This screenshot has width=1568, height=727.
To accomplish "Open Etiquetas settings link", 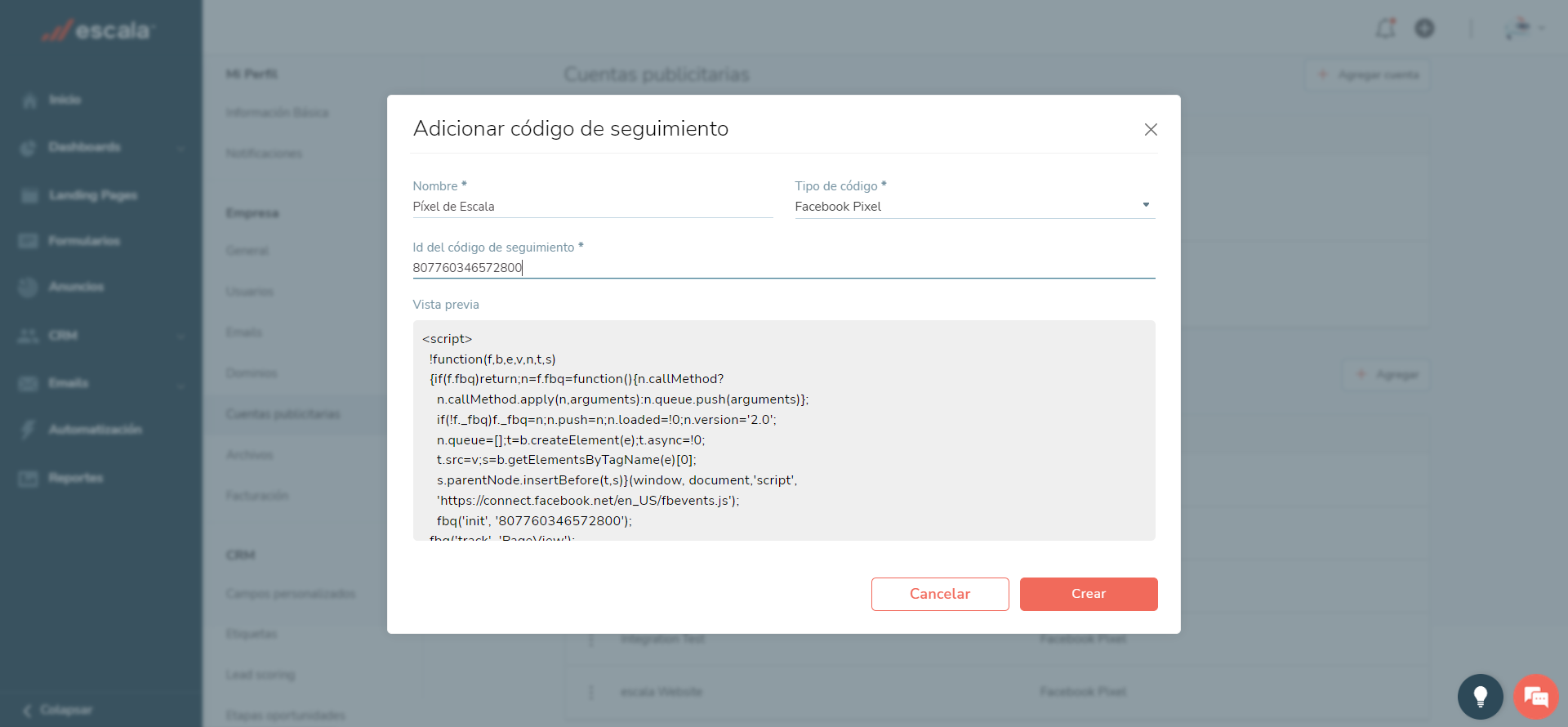I will 252,634.
